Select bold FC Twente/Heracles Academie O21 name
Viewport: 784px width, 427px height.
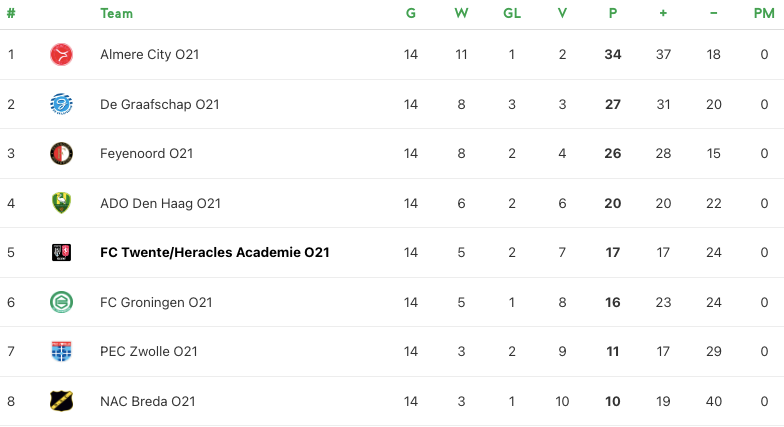tap(214, 253)
